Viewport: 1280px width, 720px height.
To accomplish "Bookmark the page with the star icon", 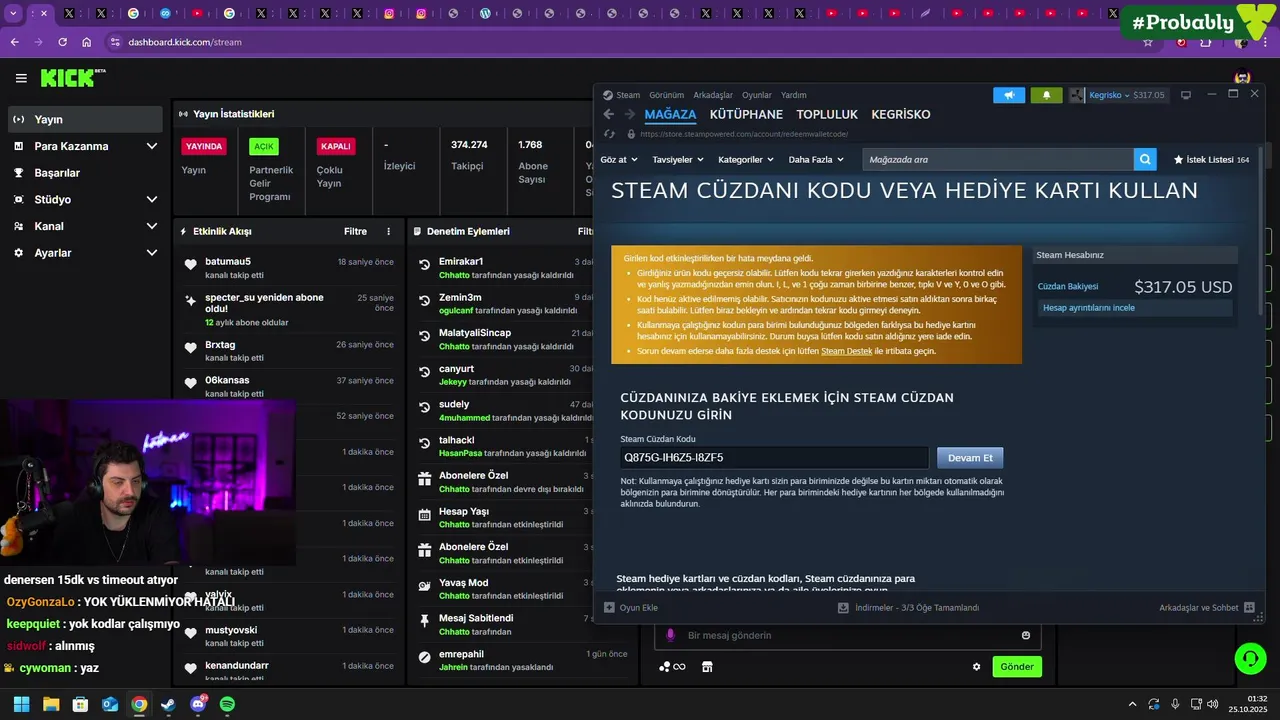I will [x=1148, y=42].
